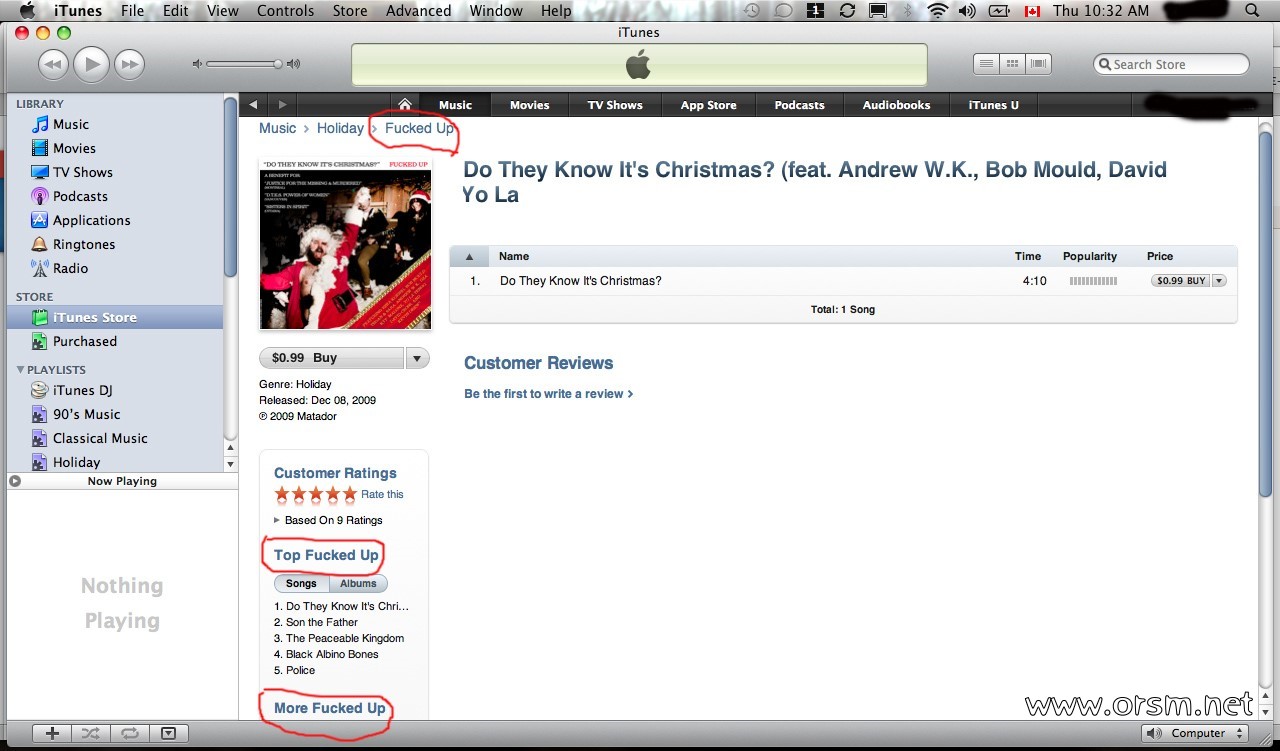Screen dimensions: 1280x751
Task: Collapse the PLAYLISTS section triangle
Action: point(20,370)
